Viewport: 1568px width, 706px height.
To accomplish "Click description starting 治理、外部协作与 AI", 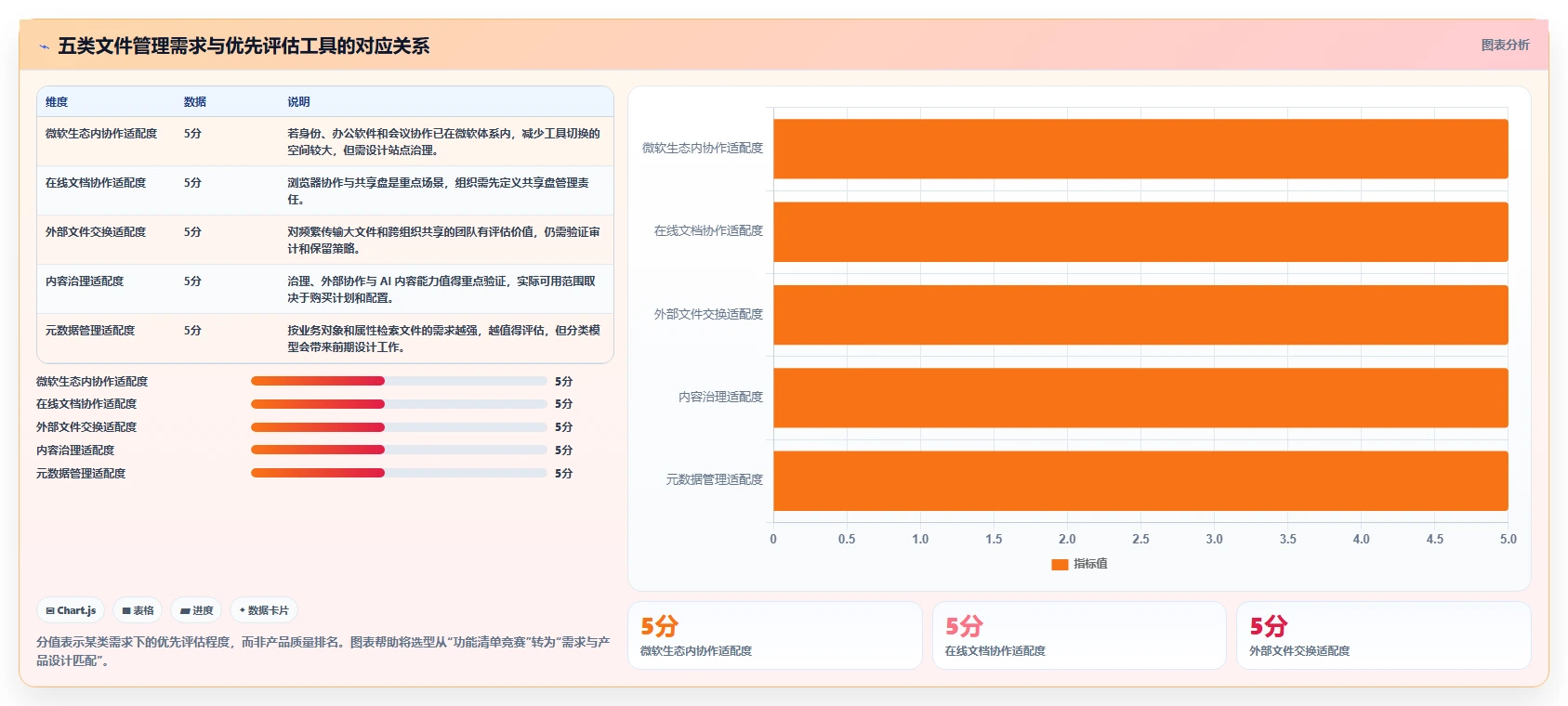I will pyautogui.click(x=441, y=290).
